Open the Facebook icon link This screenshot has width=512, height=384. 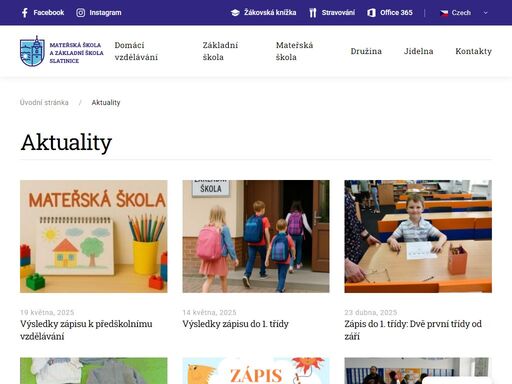coord(25,13)
